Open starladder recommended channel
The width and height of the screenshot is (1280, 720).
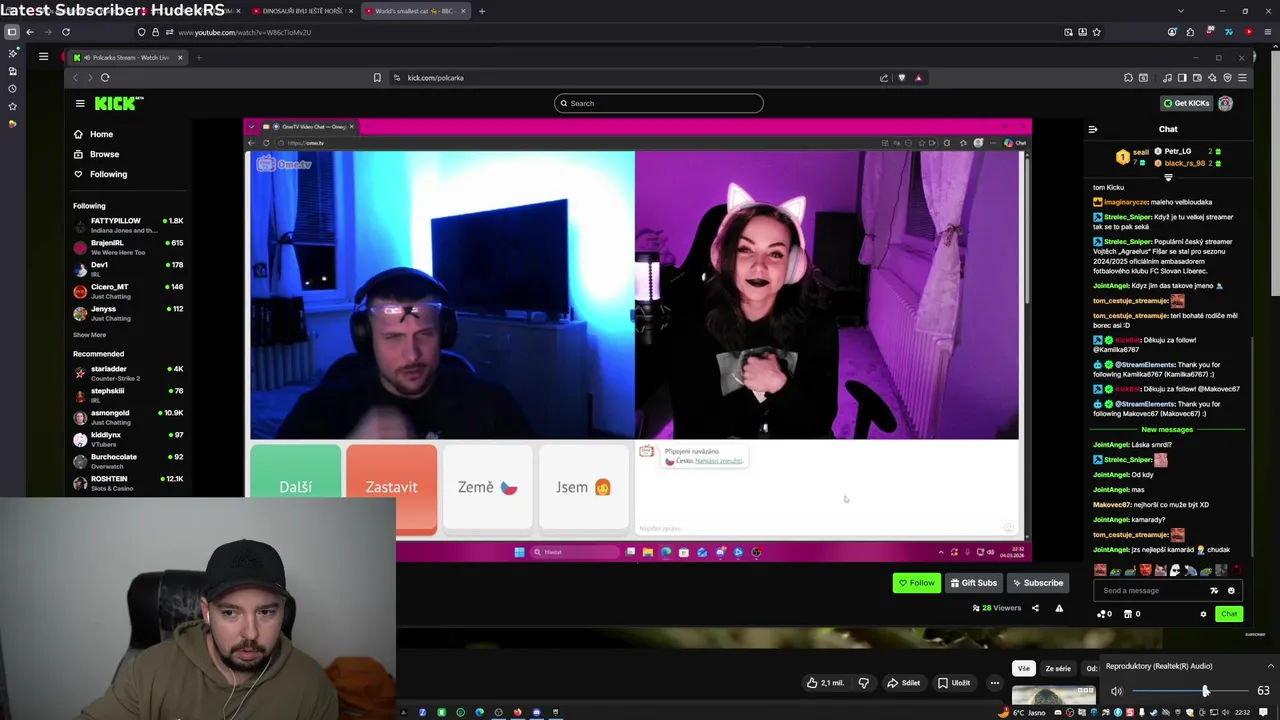(128, 373)
